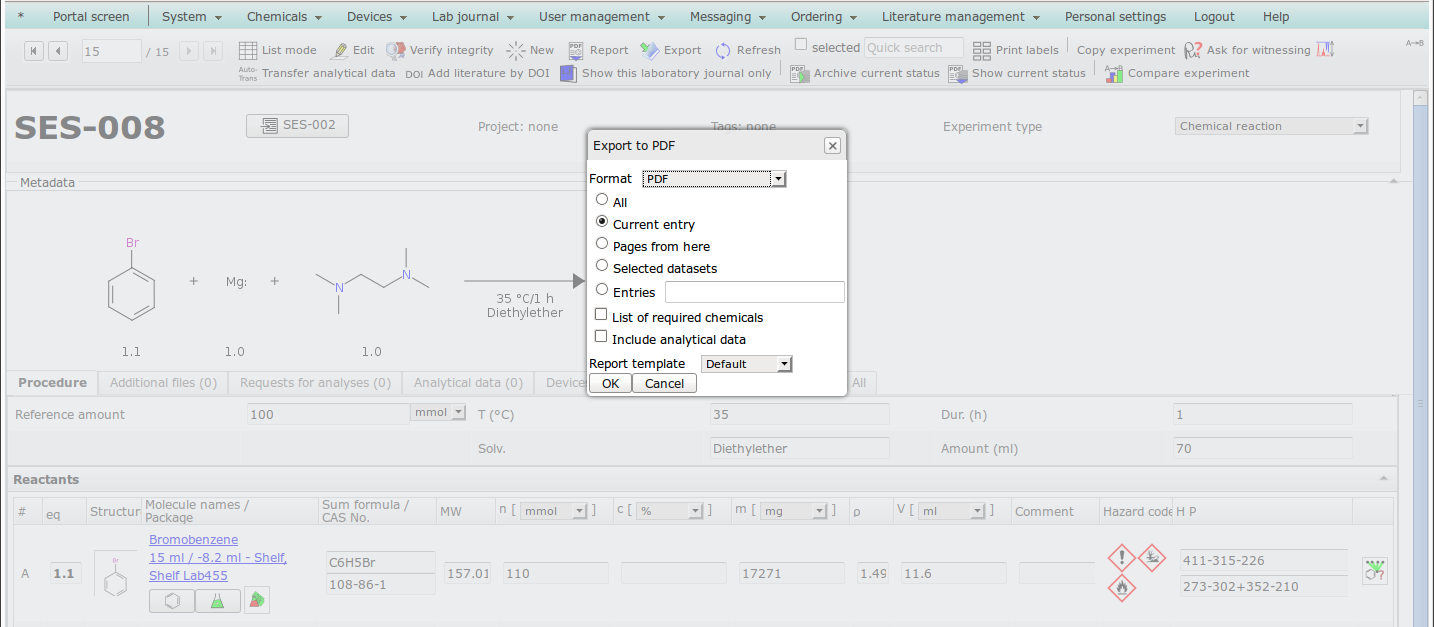Check Include analytical data option
The image size is (1434, 627).
(x=601, y=337)
